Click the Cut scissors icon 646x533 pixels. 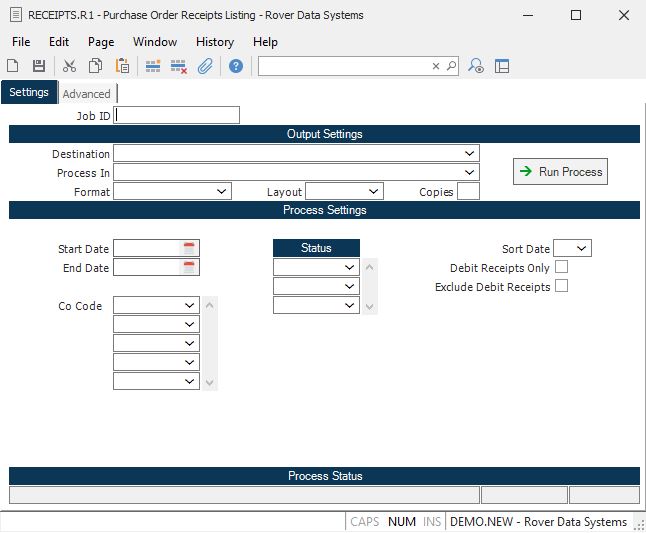point(69,66)
